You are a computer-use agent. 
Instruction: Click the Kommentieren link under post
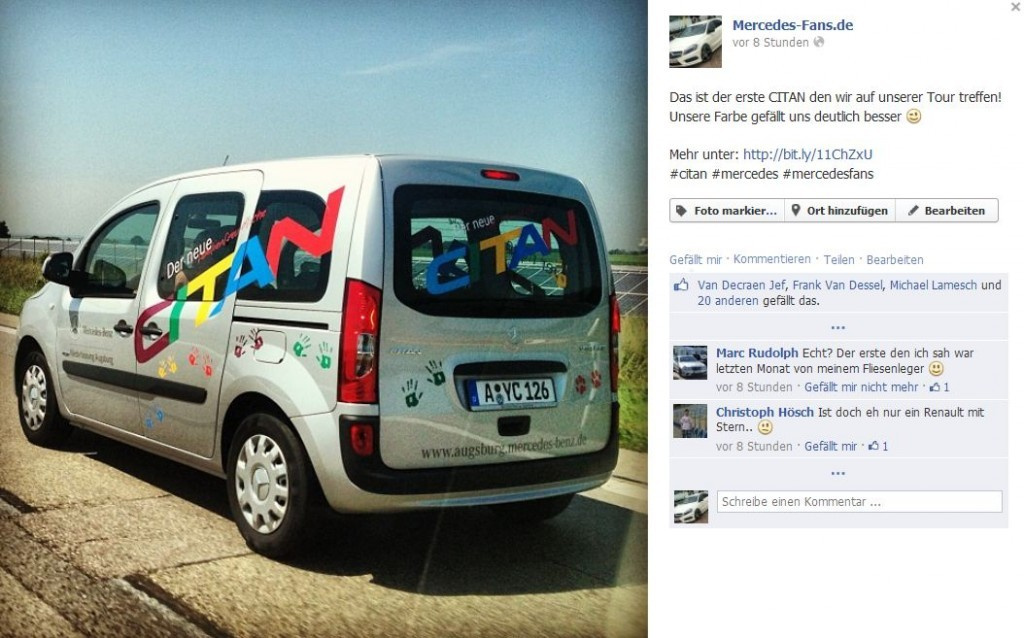[772, 259]
